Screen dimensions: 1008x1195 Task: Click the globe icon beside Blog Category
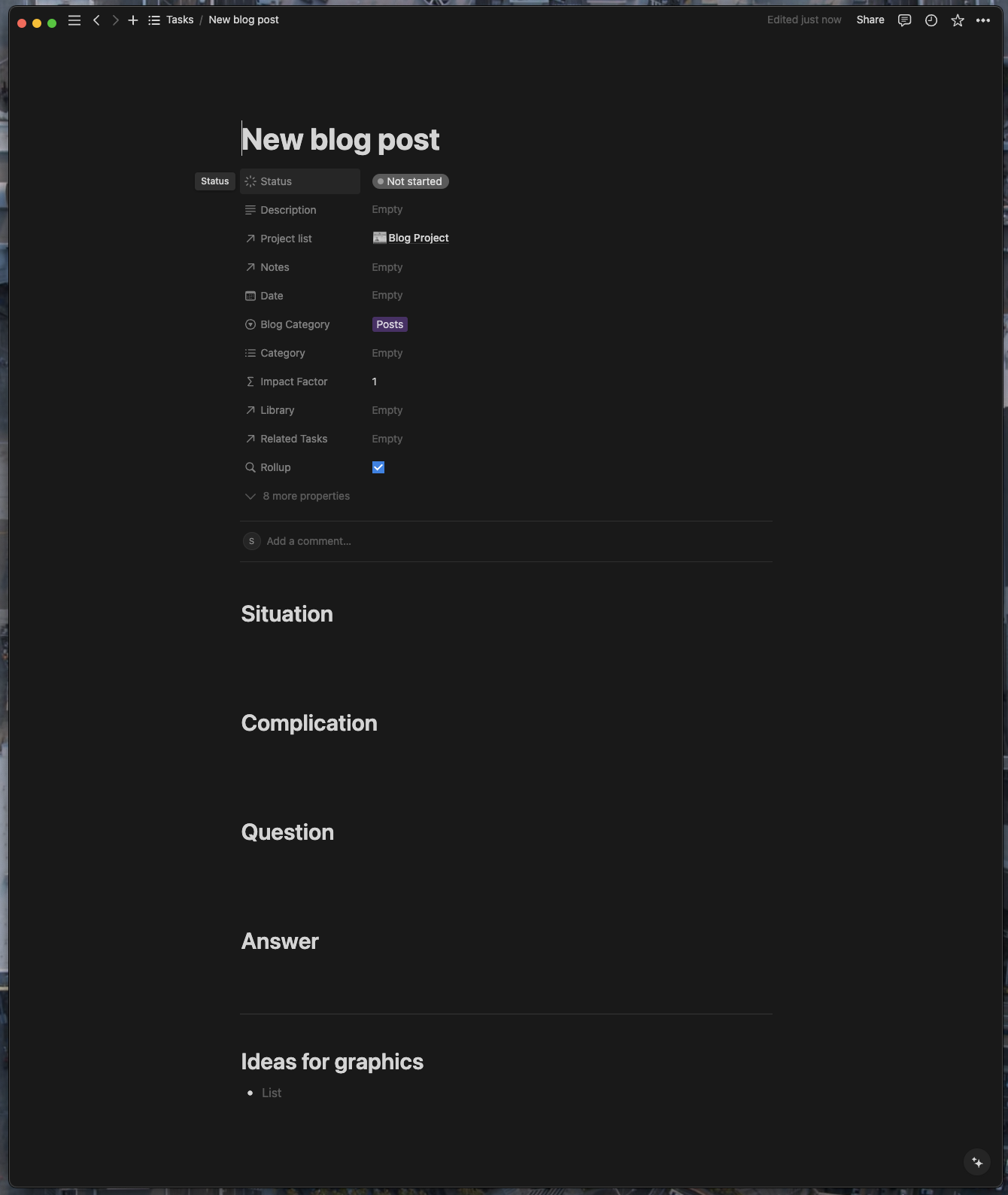250,324
